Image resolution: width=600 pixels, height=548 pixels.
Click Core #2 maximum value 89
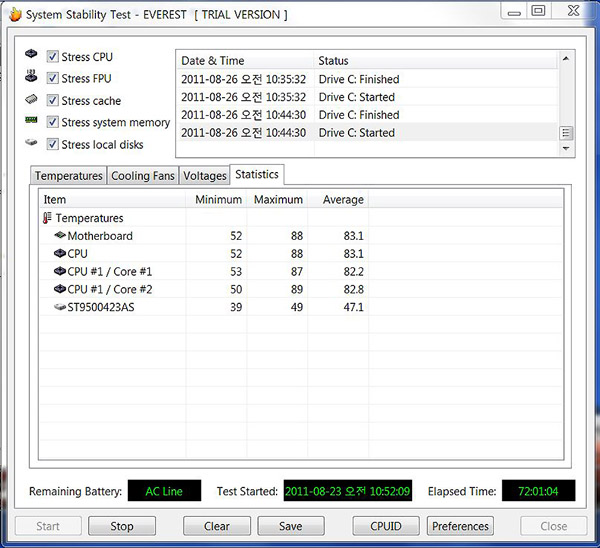coord(297,289)
